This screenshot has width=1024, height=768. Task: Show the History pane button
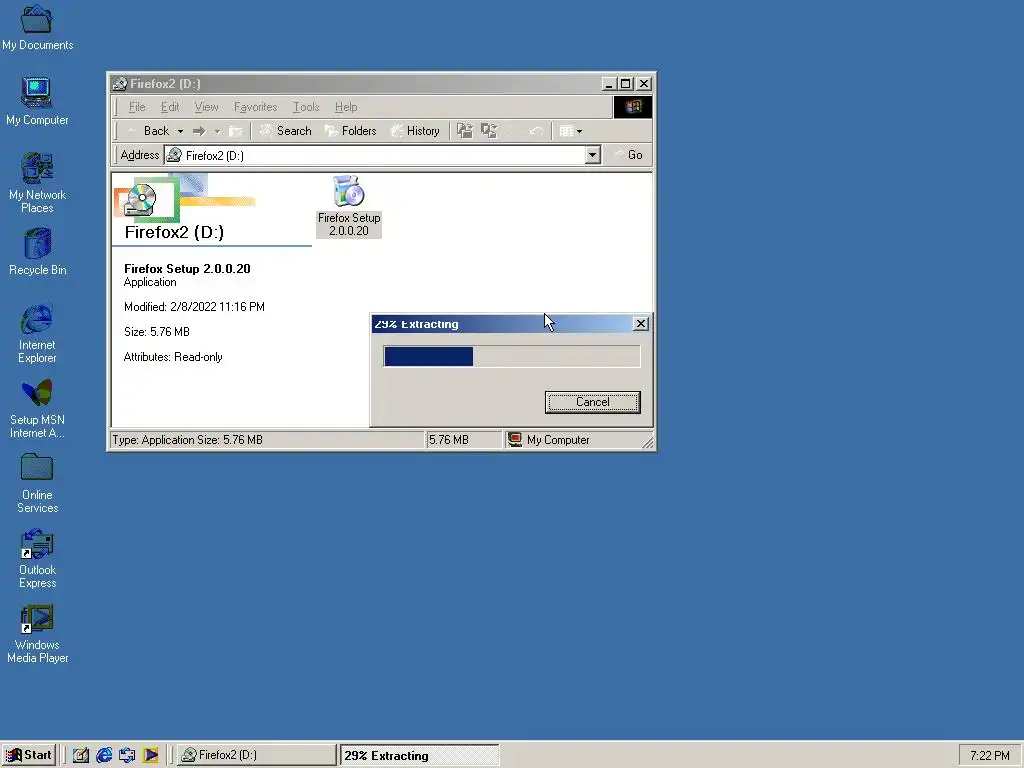click(415, 131)
